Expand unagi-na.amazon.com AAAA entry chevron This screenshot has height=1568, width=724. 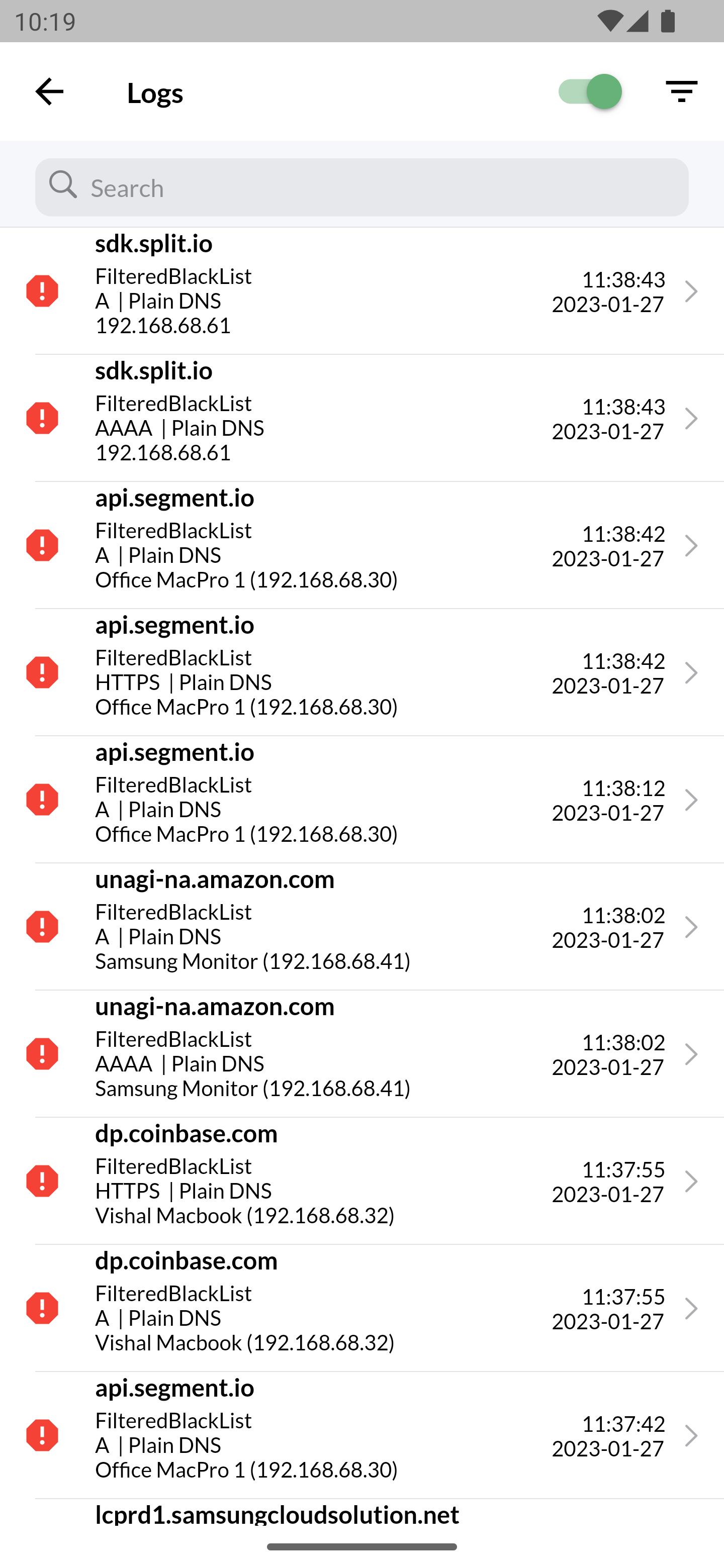click(x=690, y=1054)
